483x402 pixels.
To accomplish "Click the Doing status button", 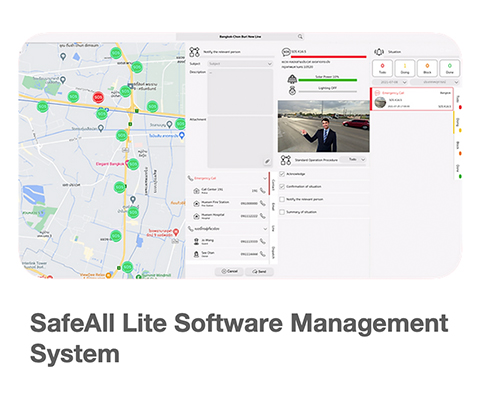I will click(x=405, y=68).
